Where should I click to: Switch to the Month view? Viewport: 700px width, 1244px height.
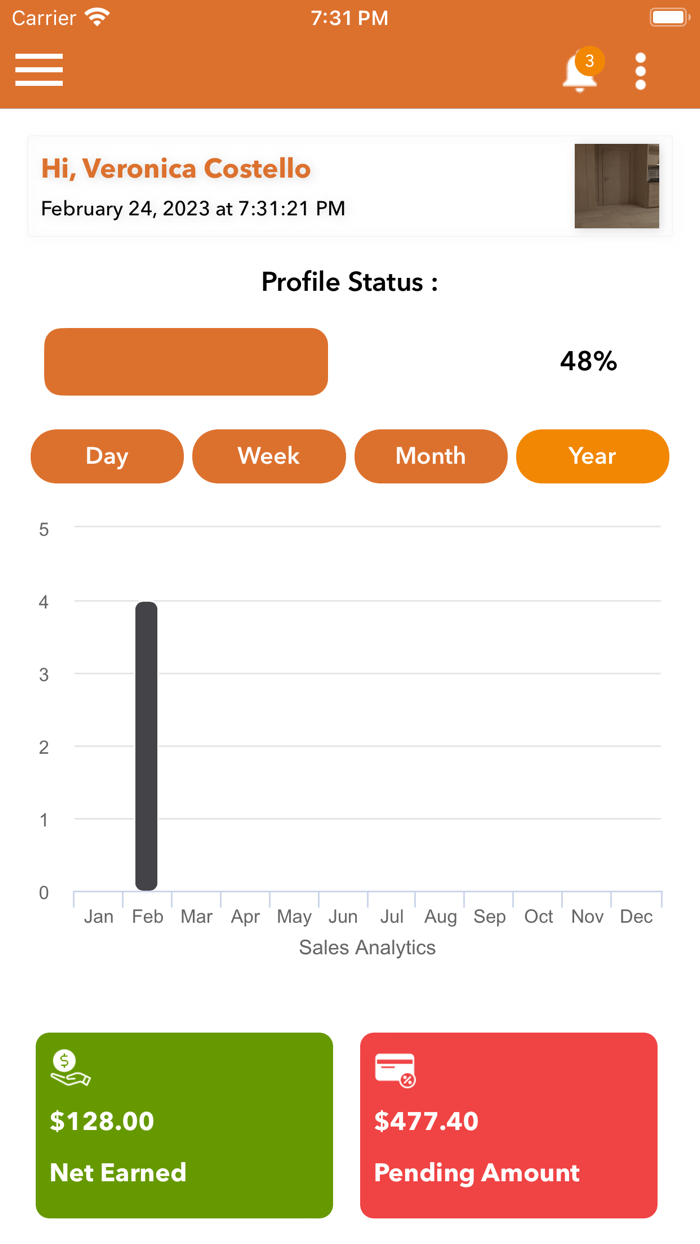point(430,456)
